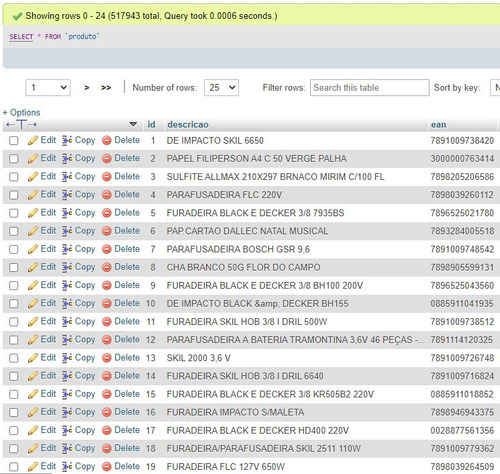Click ean value 7898039264509
Screen dimensions: 500x474
462,467
